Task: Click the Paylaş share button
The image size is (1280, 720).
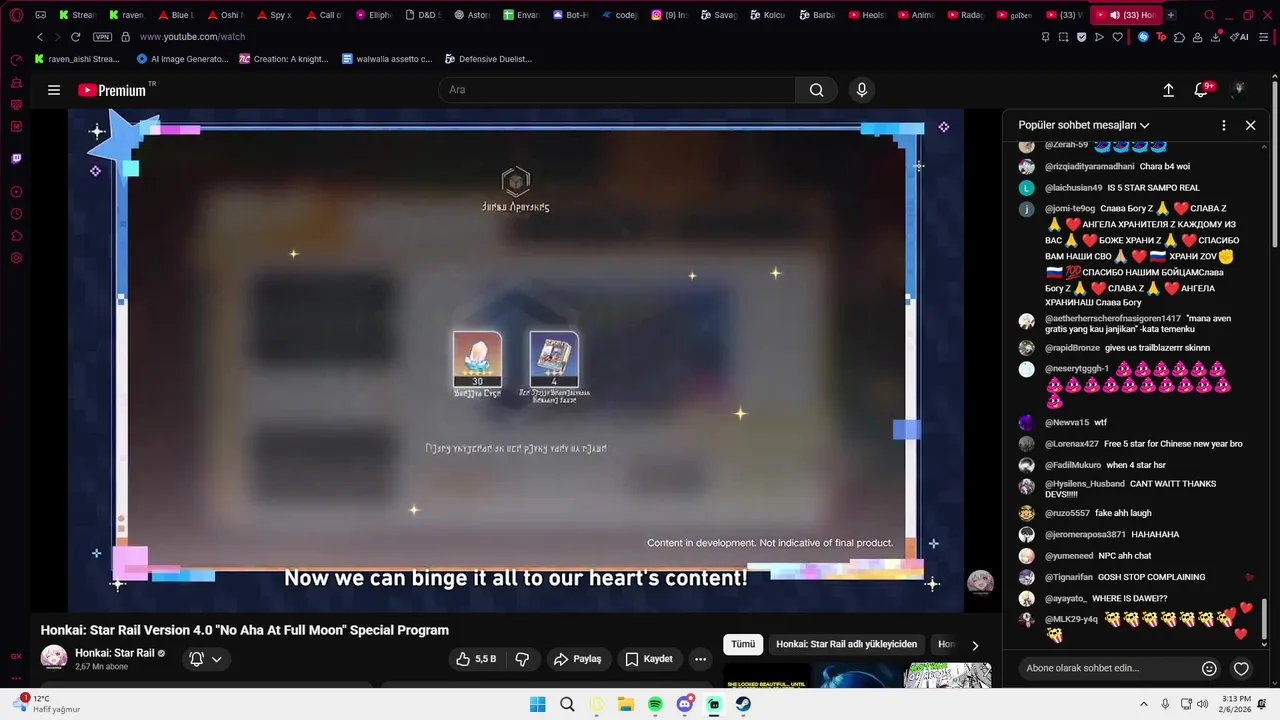Action: [578, 659]
